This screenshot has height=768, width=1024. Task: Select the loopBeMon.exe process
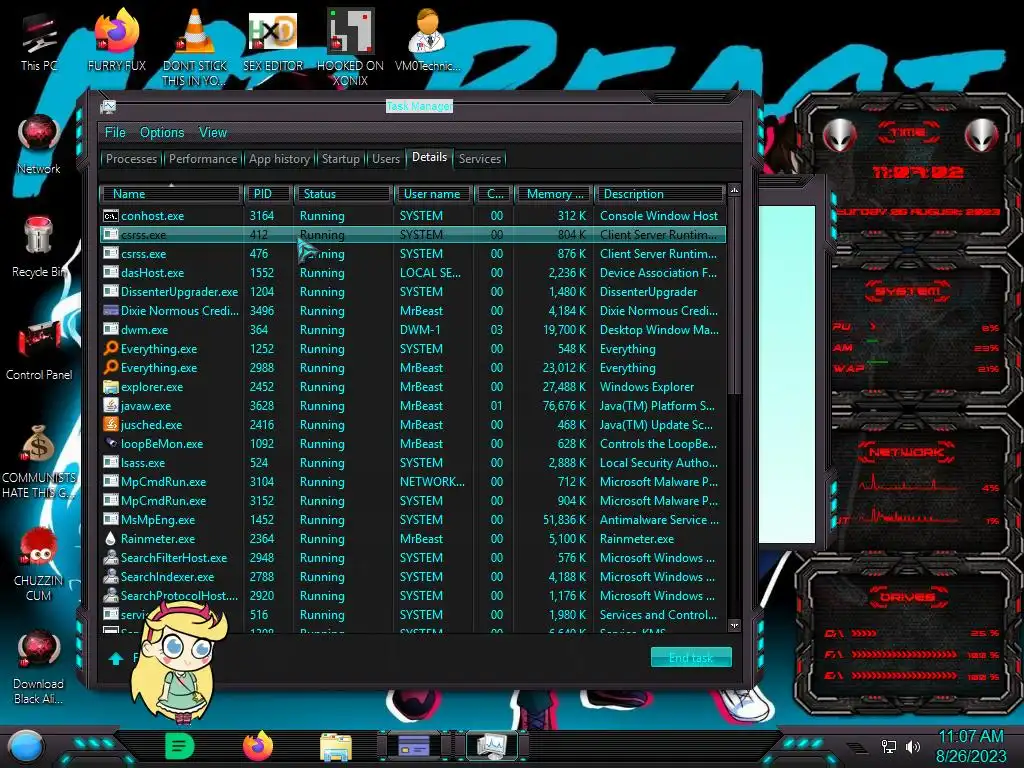(x=413, y=444)
